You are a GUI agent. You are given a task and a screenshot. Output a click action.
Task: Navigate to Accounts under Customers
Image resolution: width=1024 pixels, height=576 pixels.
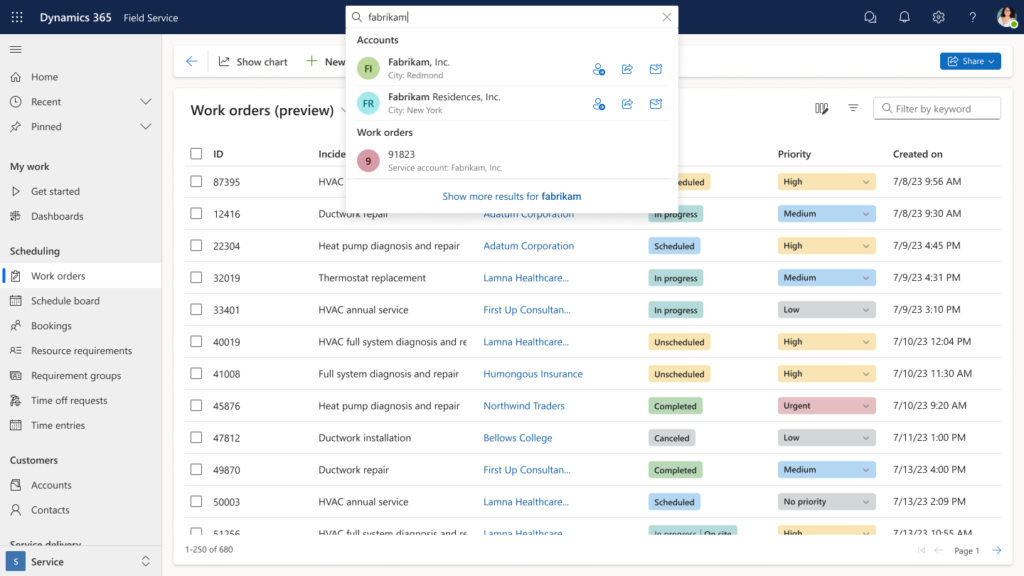[51, 485]
